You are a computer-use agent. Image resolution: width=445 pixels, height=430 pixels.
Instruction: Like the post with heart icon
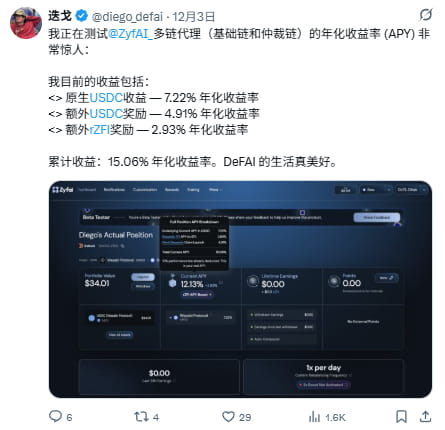click(228, 416)
